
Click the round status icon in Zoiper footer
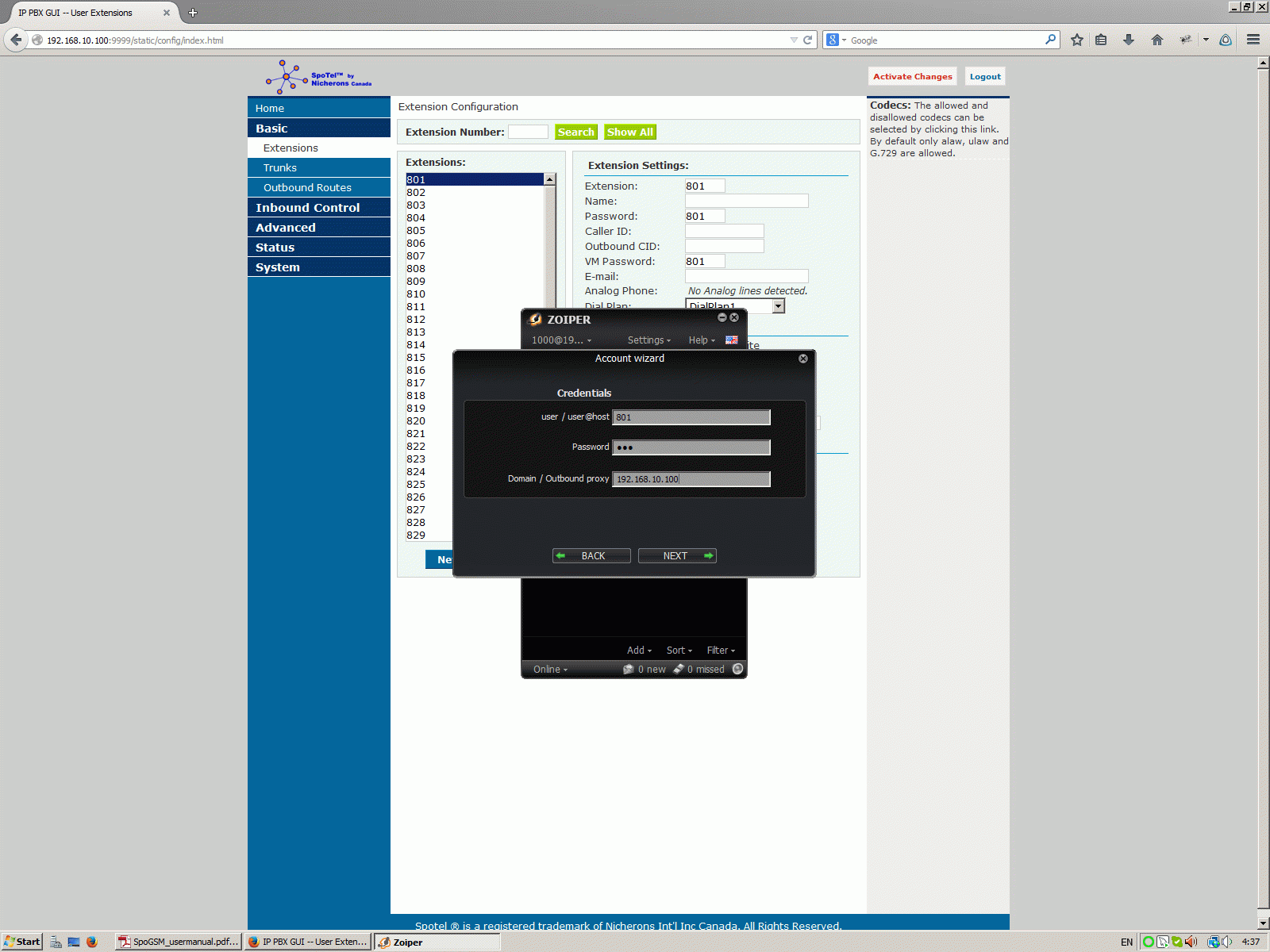tap(737, 669)
